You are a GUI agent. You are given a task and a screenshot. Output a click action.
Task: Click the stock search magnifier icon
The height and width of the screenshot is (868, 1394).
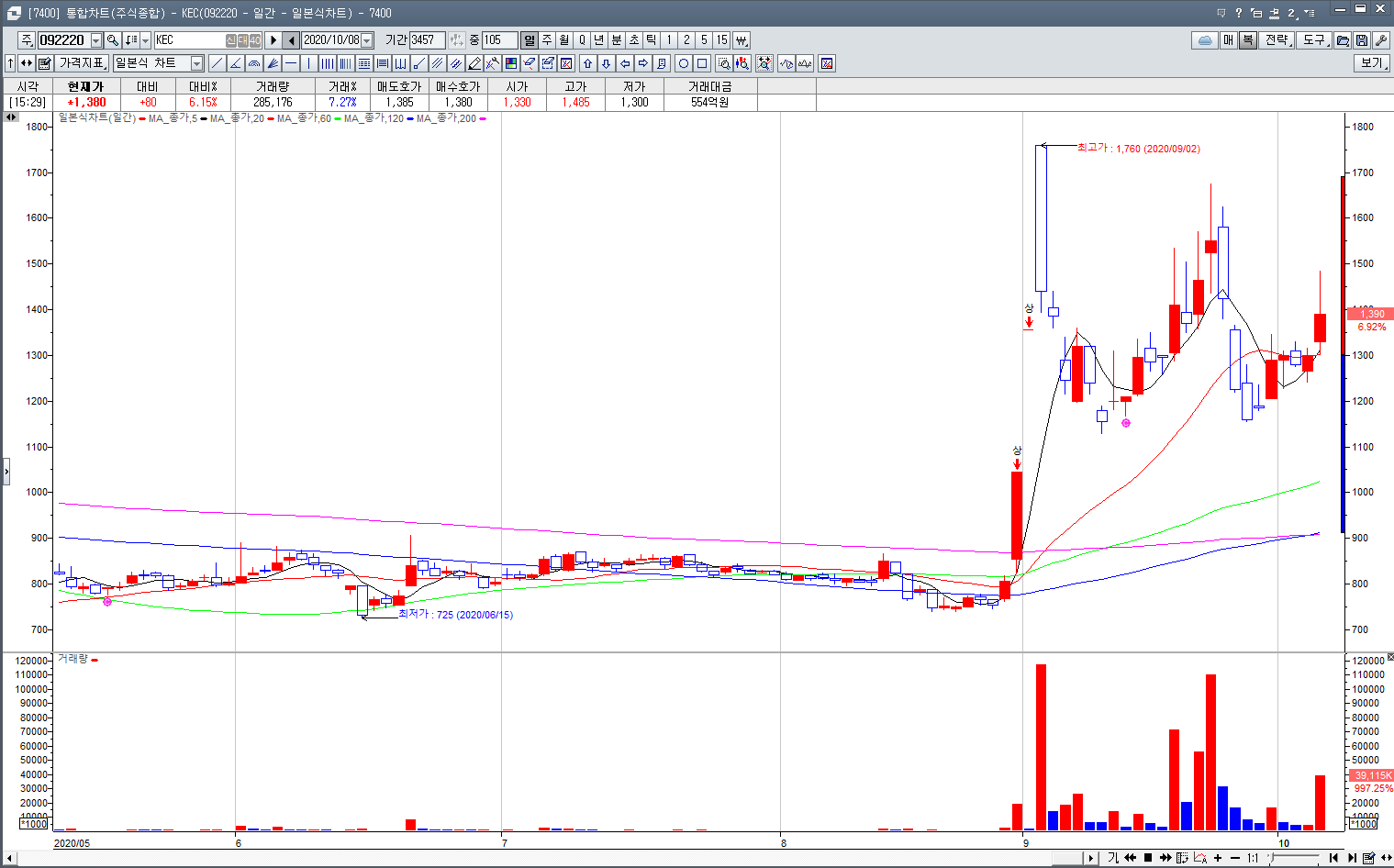click(x=113, y=40)
